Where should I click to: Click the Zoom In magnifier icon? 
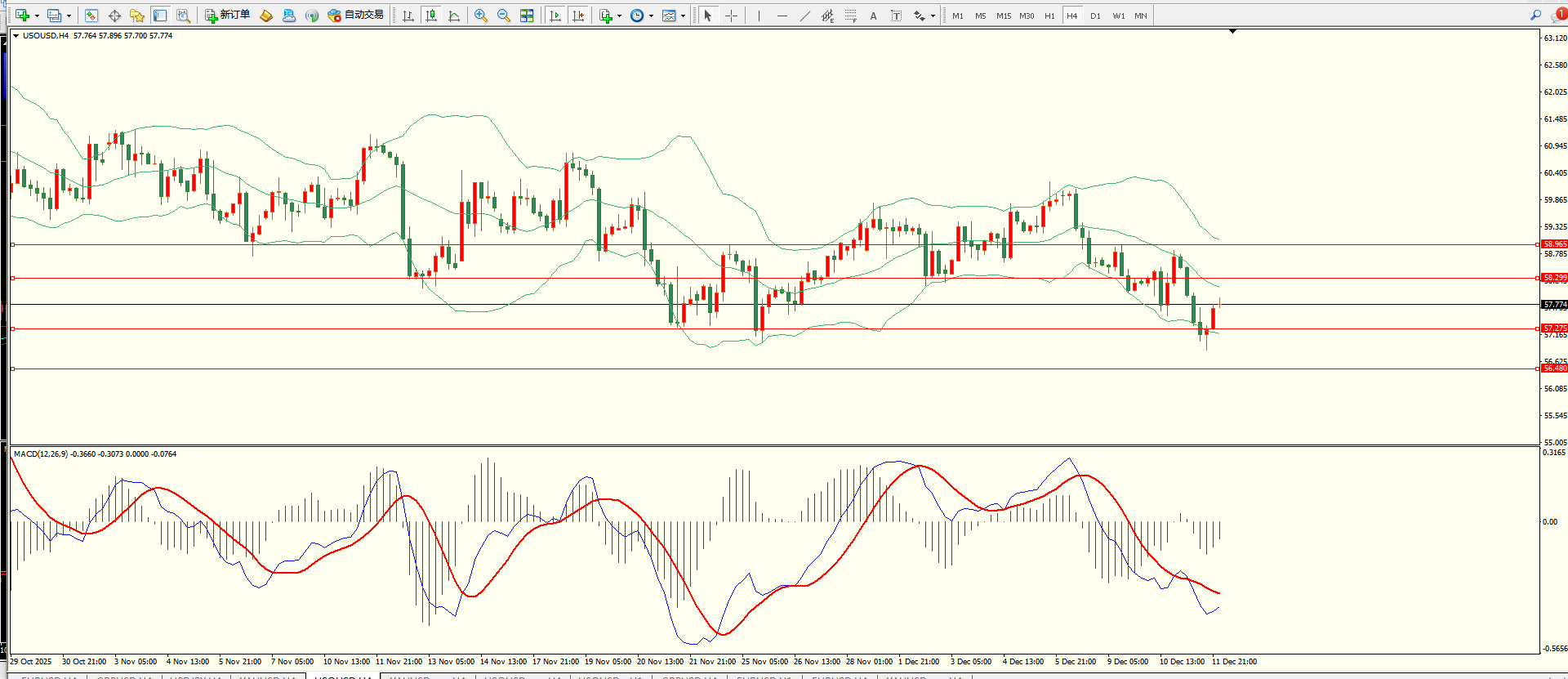click(x=481, y=16)
